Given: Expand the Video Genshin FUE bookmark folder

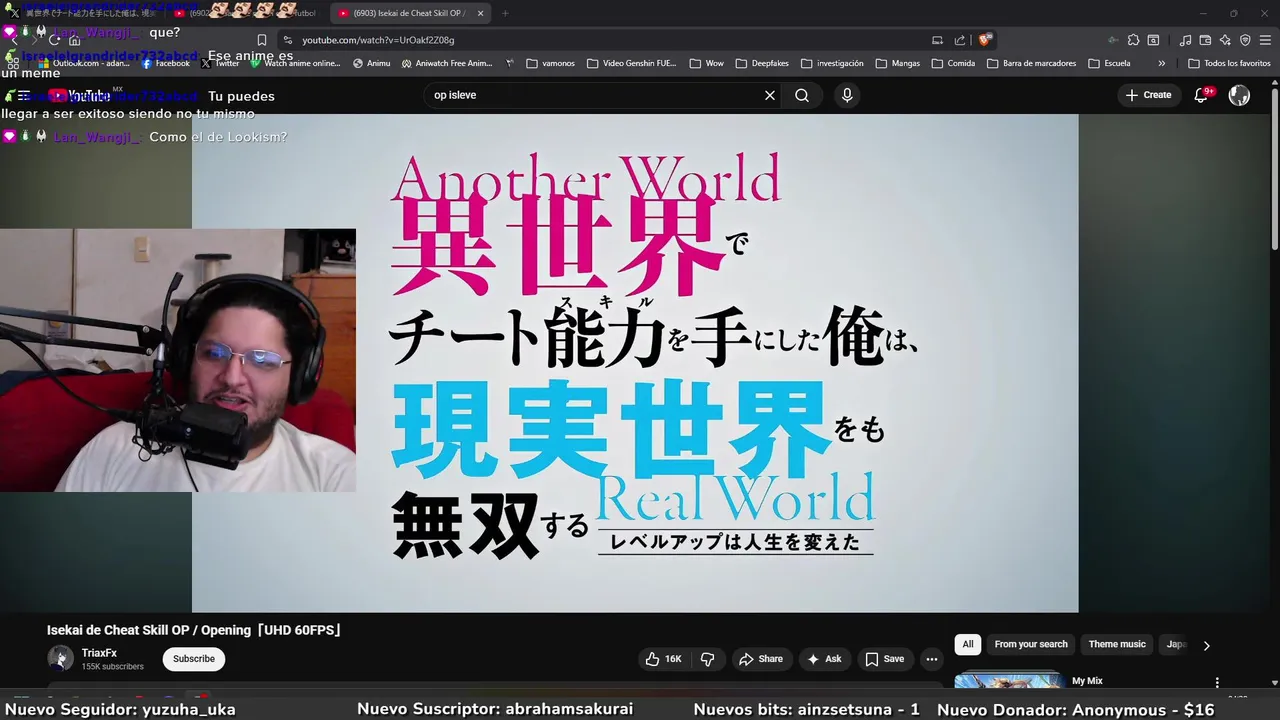Looking at the screenshot, I should (632, 63).
